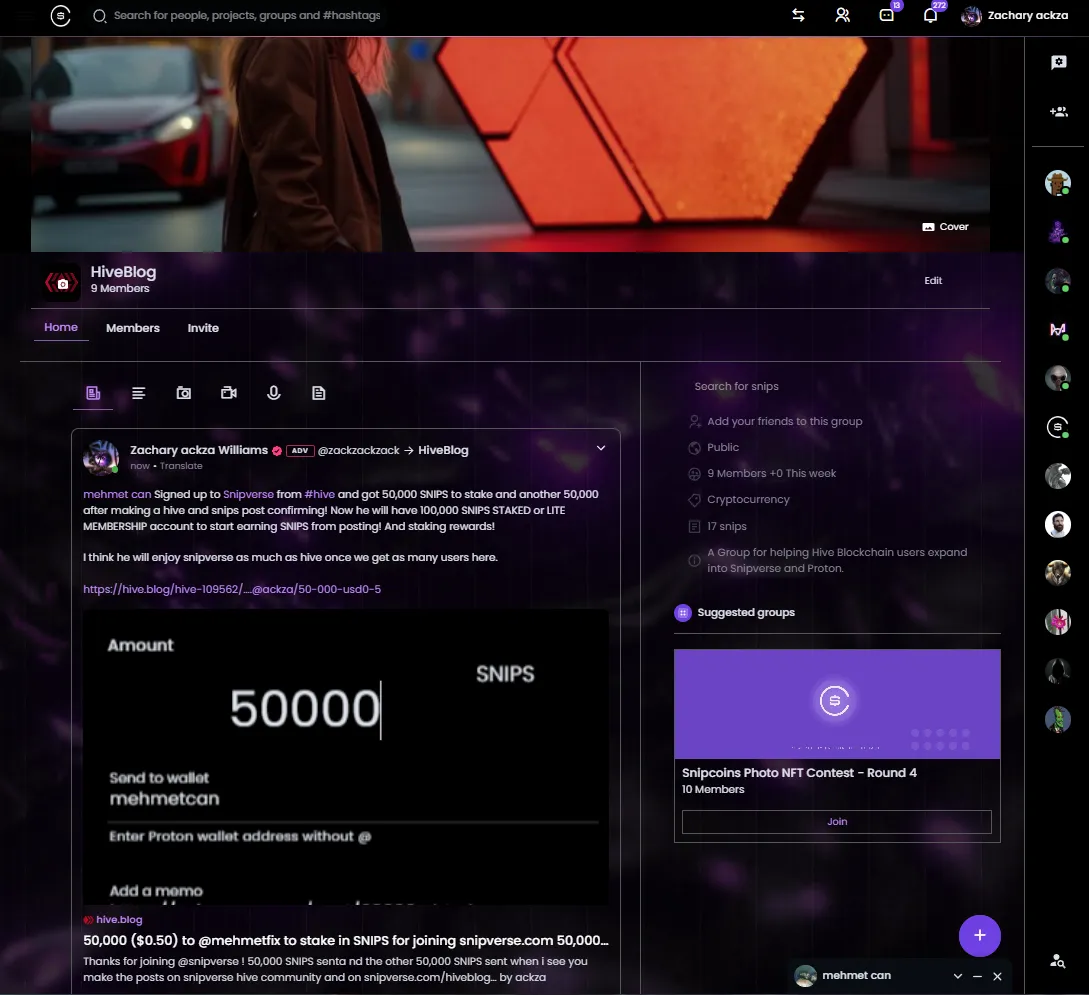Click the Zachary ackza Williams author name
The image size is (1089, 995).
[x=199, y=450]
